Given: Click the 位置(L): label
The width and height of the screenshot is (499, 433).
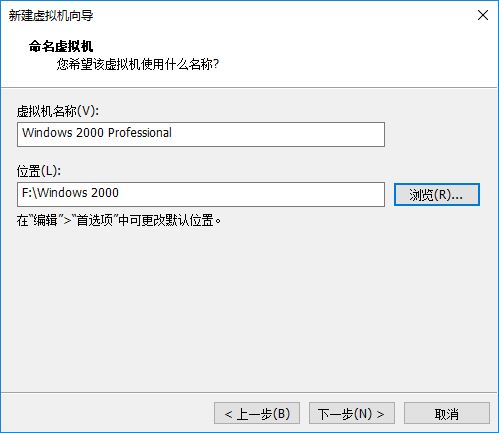Looking at the screenshot, I should click(x=39, y=171).
